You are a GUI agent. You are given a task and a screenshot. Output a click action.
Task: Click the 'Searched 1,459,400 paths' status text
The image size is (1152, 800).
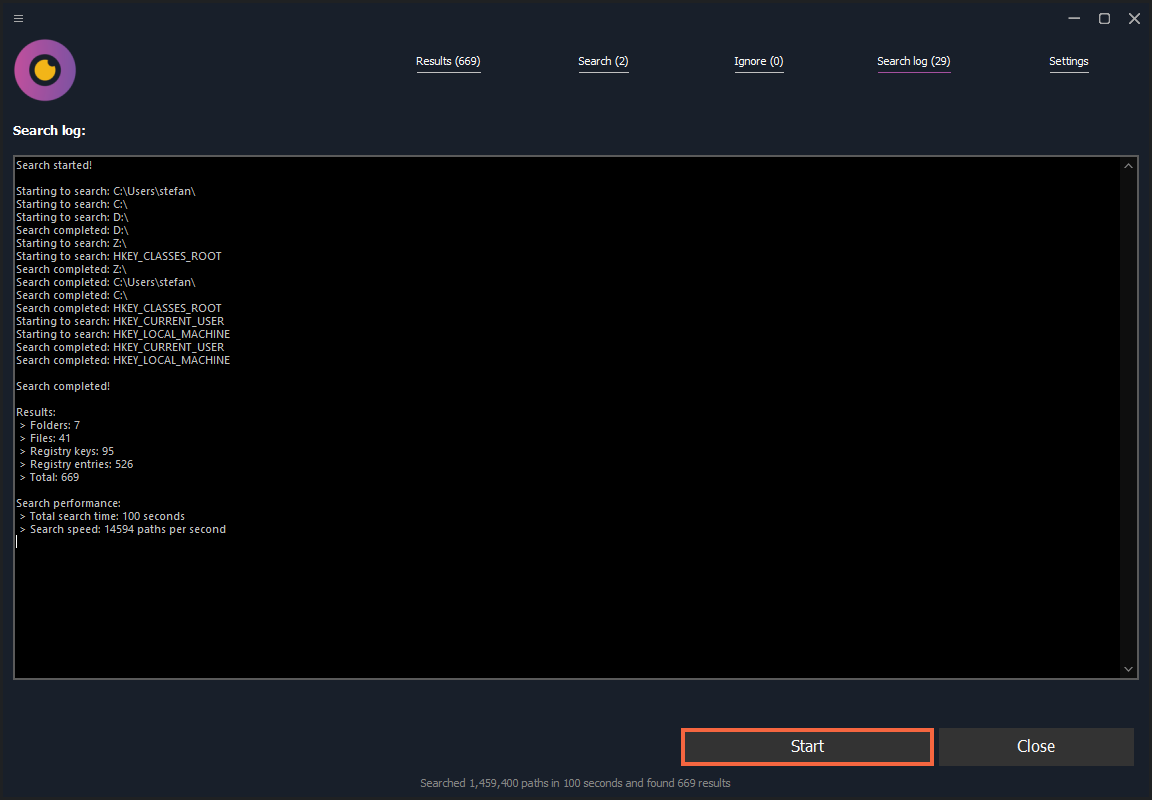coord(575,783)
